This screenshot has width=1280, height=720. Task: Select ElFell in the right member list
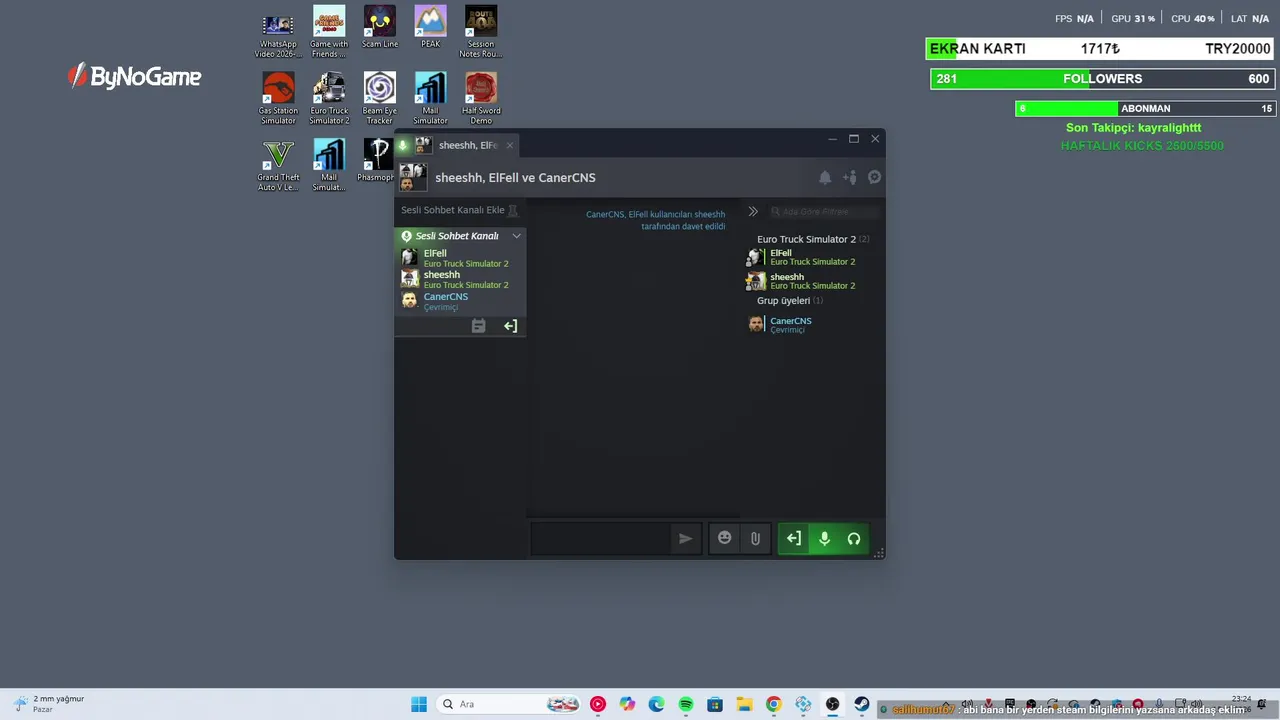click(810, 257)
